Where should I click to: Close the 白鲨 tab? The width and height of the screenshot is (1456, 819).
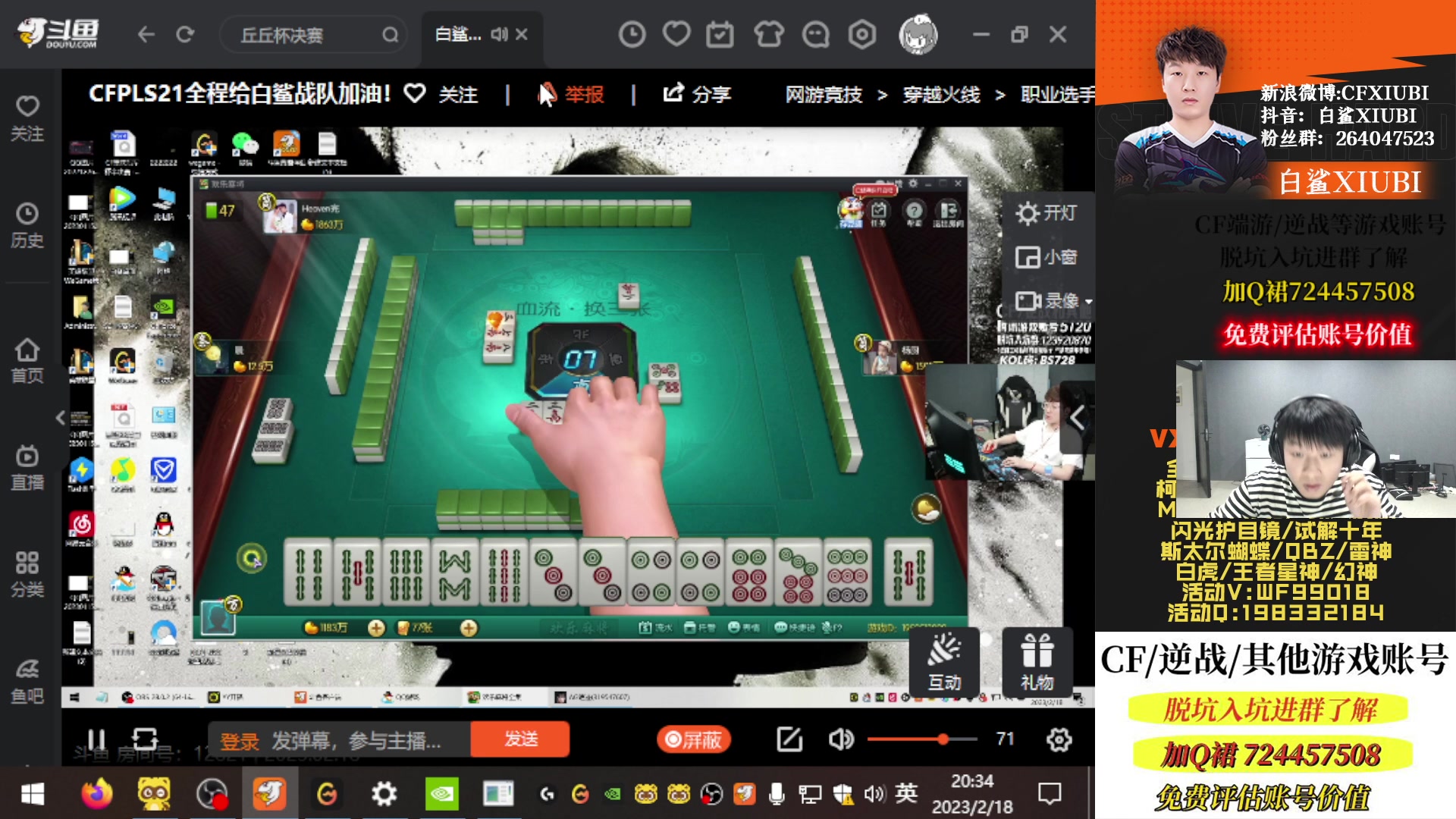pyautogui.click(x=522, y=34)
